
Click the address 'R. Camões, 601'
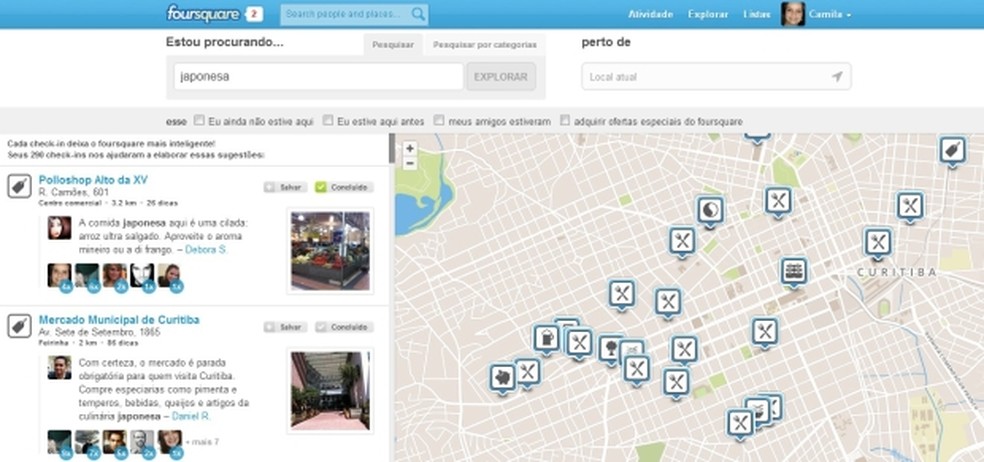tap(74, 192)
